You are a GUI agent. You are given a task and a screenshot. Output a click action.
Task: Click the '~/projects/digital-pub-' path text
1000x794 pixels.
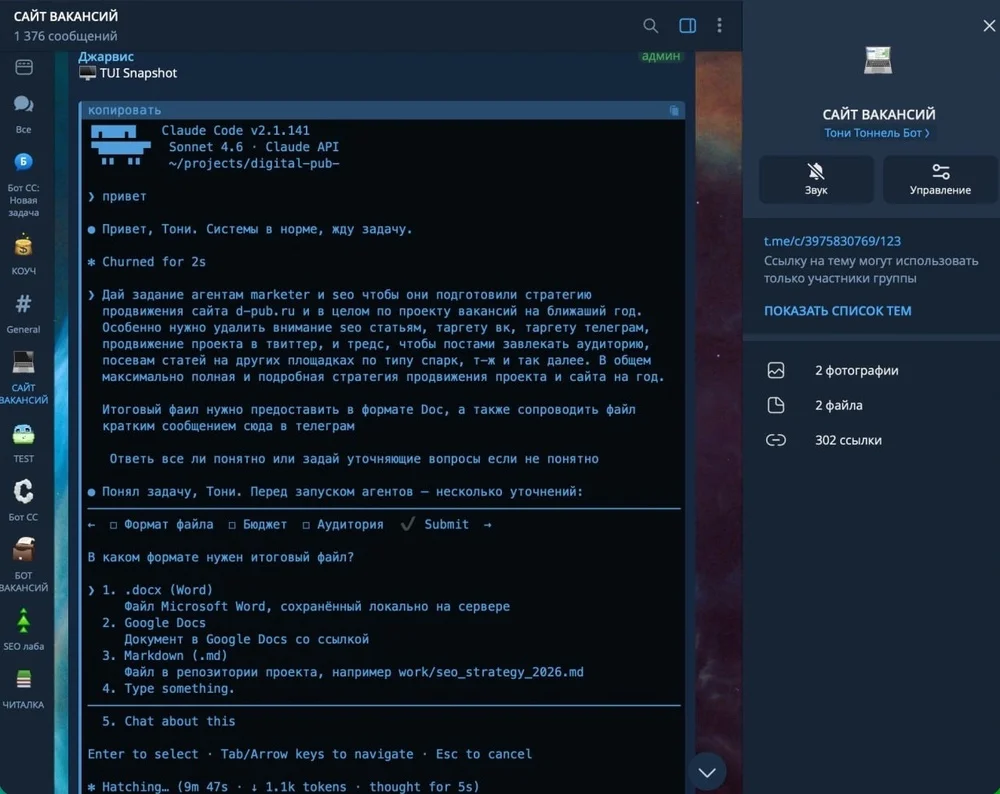click(254, 163)
